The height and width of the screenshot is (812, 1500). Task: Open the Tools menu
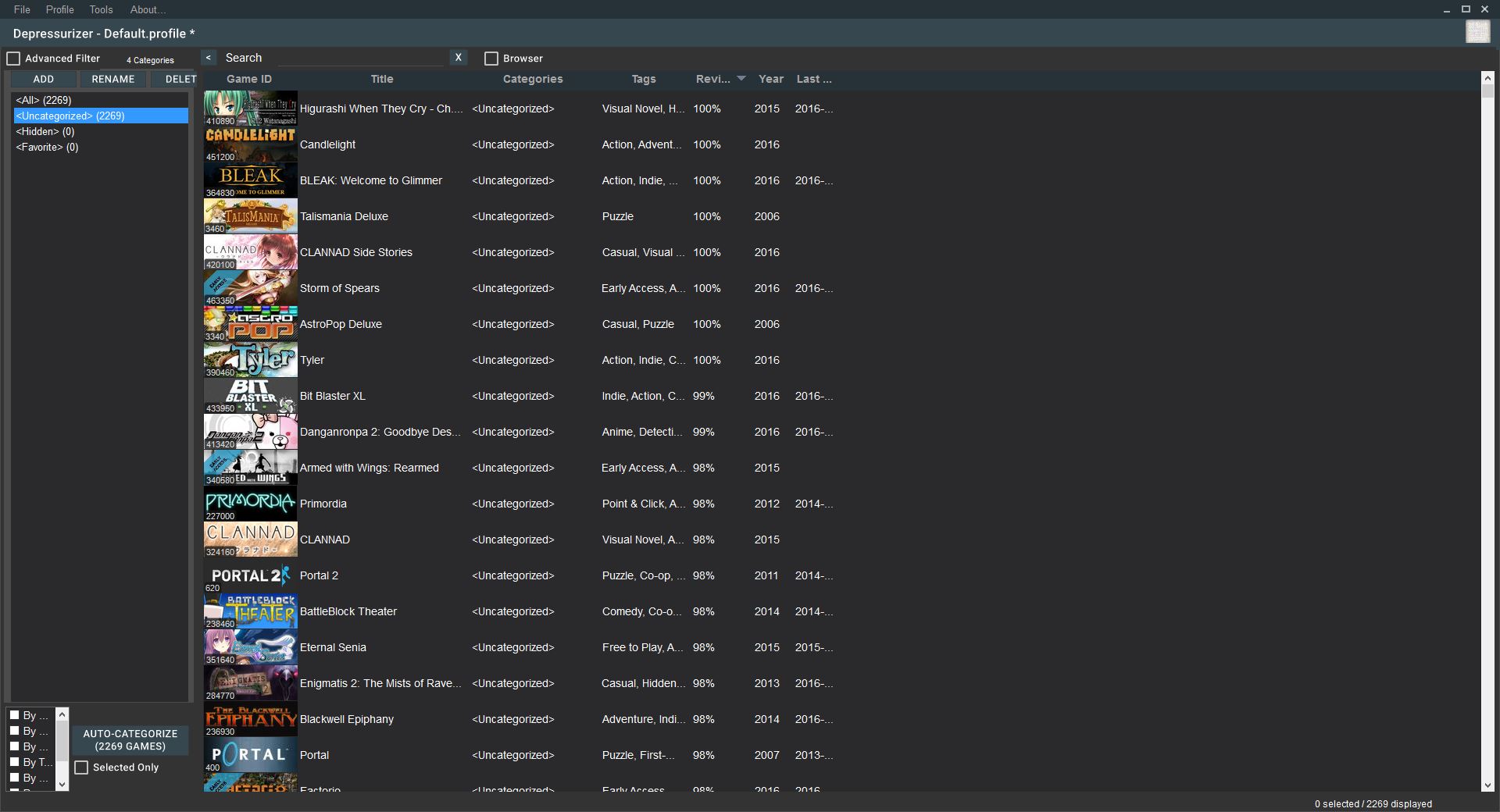click(x=101, y=9)
